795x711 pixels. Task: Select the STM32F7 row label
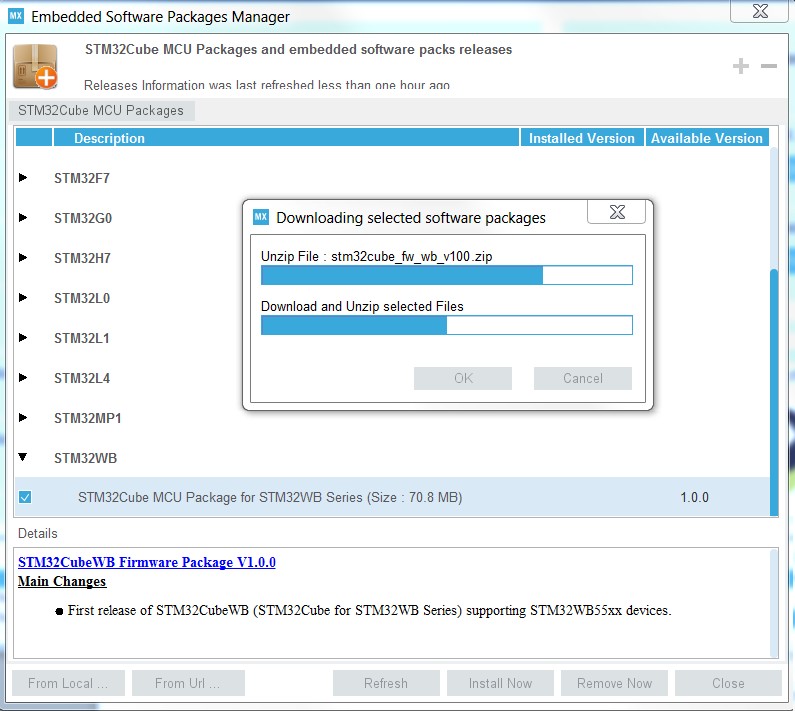[82, 179]
